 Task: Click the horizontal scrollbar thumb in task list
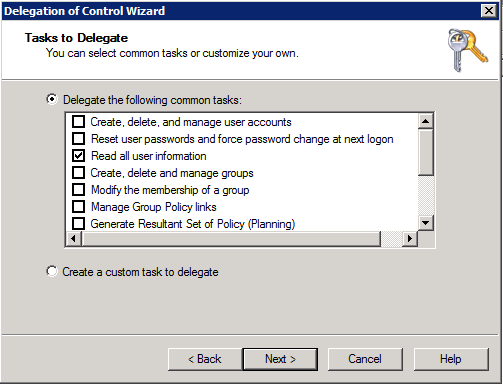231,239
